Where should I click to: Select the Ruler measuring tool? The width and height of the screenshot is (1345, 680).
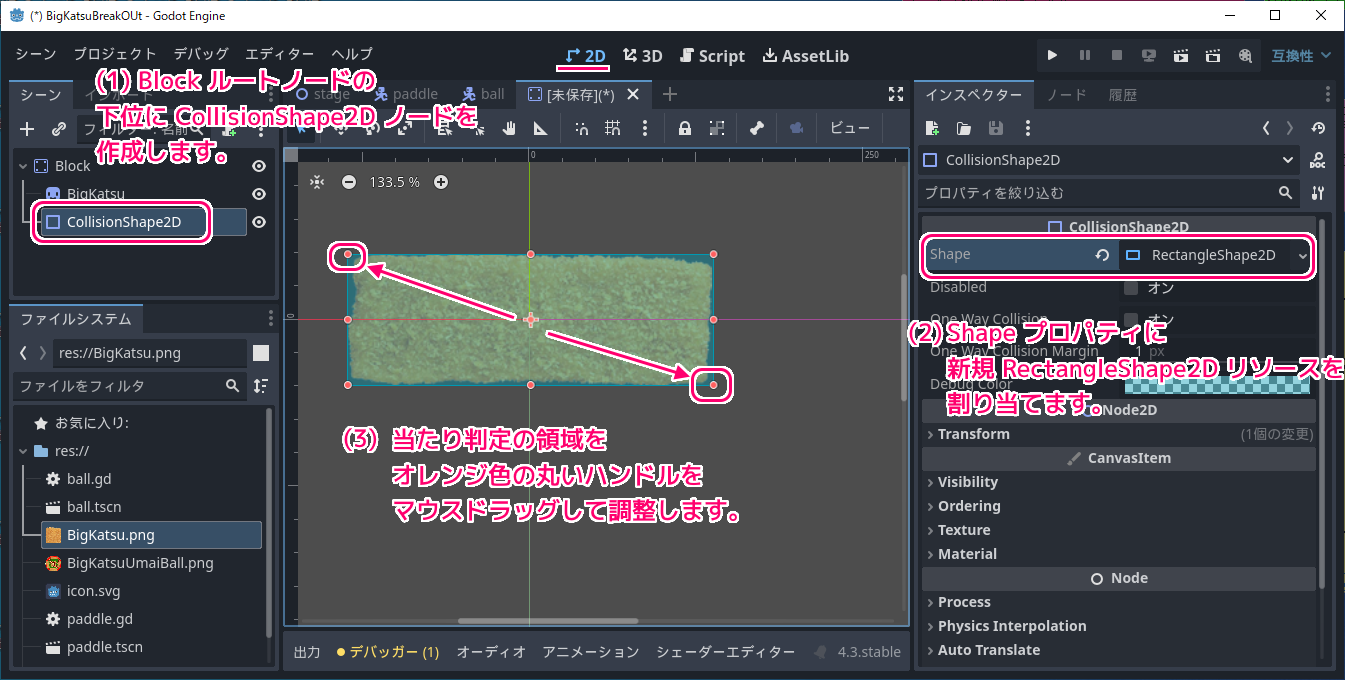(540, 128)
